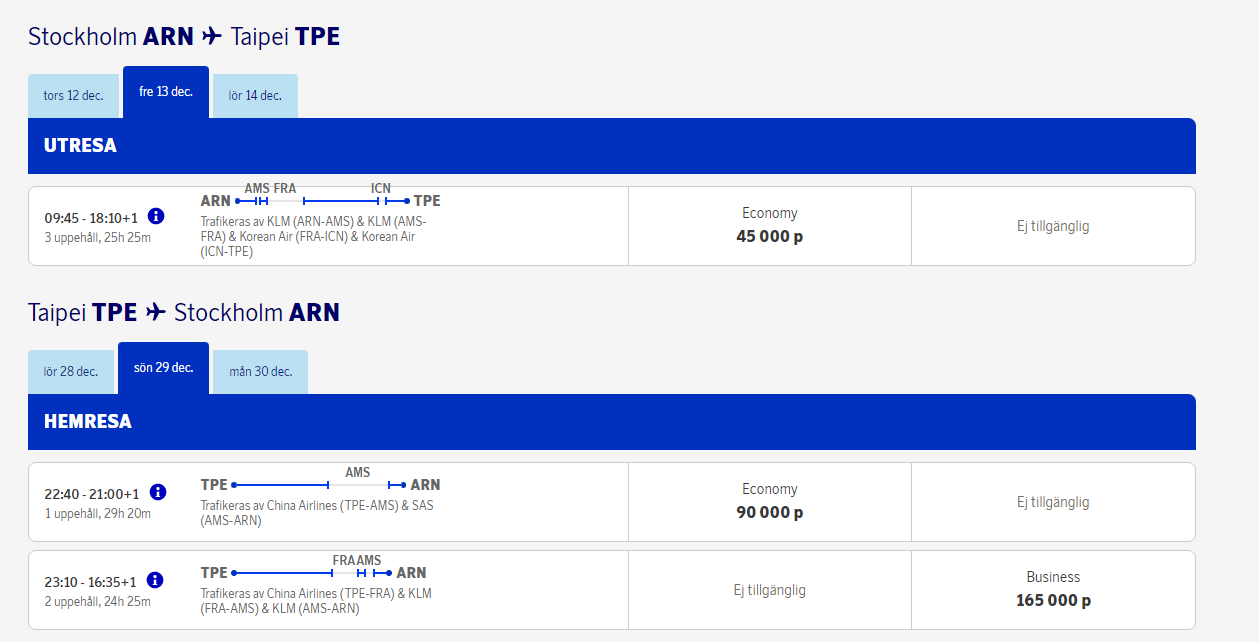Switch to the tors 12 dec. tab
The image size is (1259, 642).
[x=73, y=96]
